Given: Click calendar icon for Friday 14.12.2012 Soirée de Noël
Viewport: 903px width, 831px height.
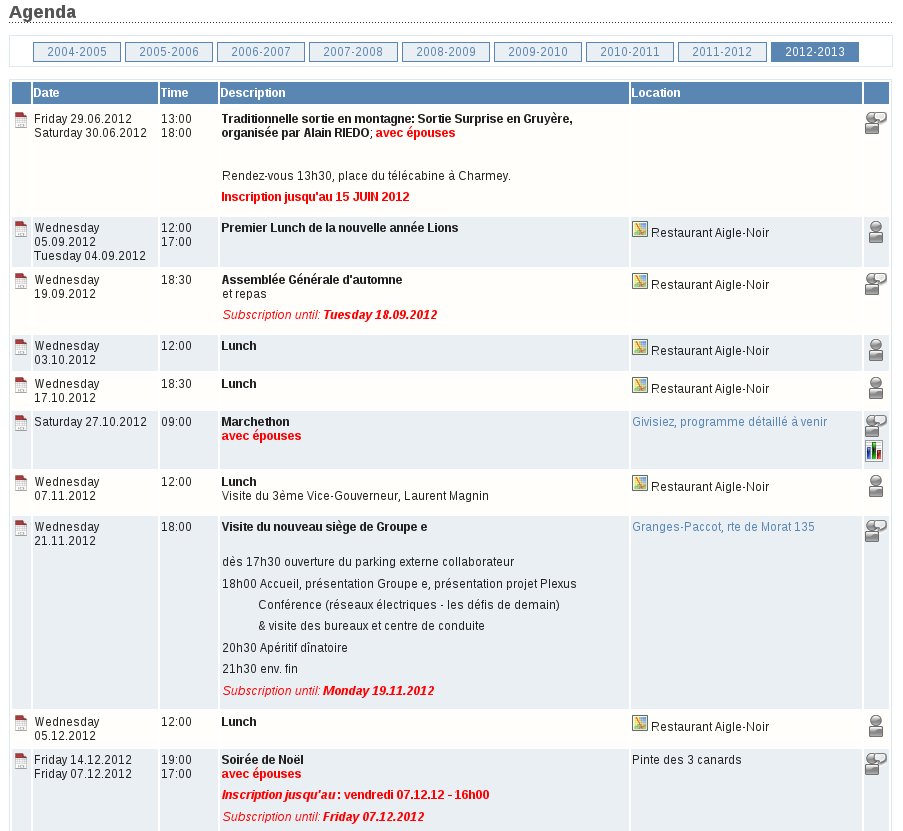Looking at the screenshot, I should 21,761.
